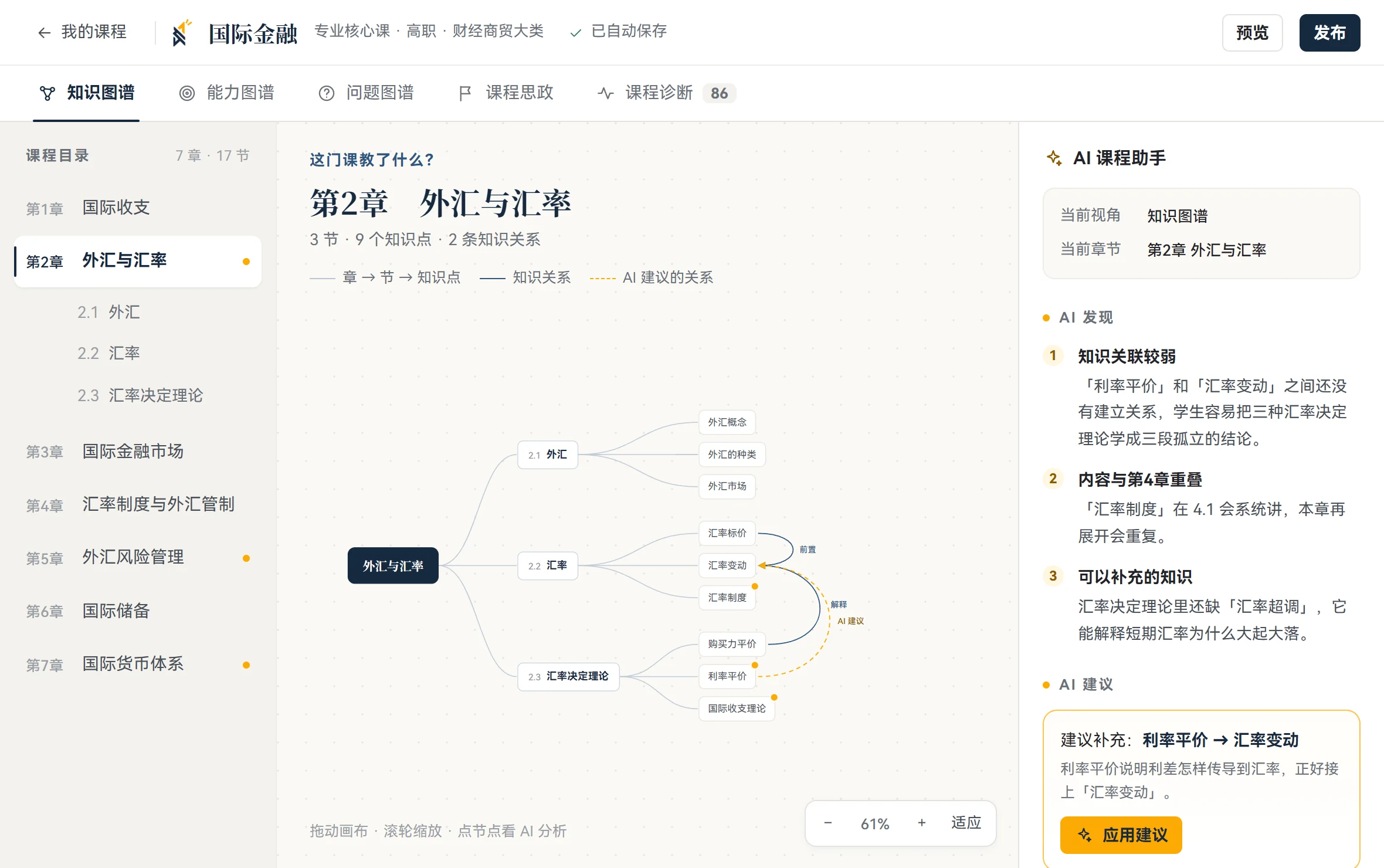Select the 汇率变动 knowledge node

727,565
